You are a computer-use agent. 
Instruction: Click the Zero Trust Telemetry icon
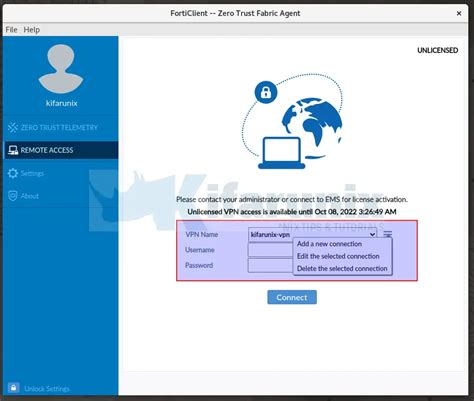[x=13, y=127]
